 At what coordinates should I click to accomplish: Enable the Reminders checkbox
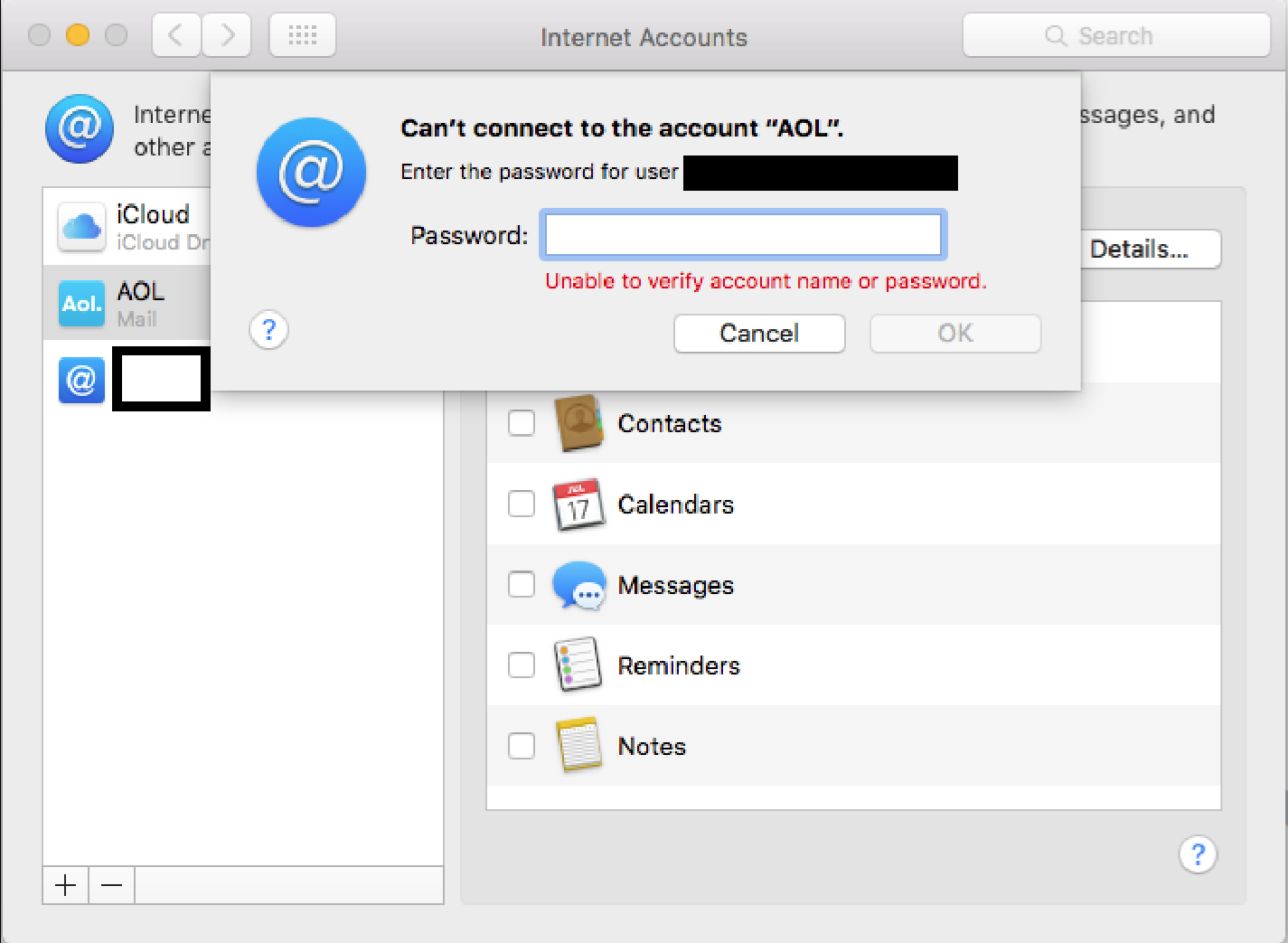[x=522, y=665]
